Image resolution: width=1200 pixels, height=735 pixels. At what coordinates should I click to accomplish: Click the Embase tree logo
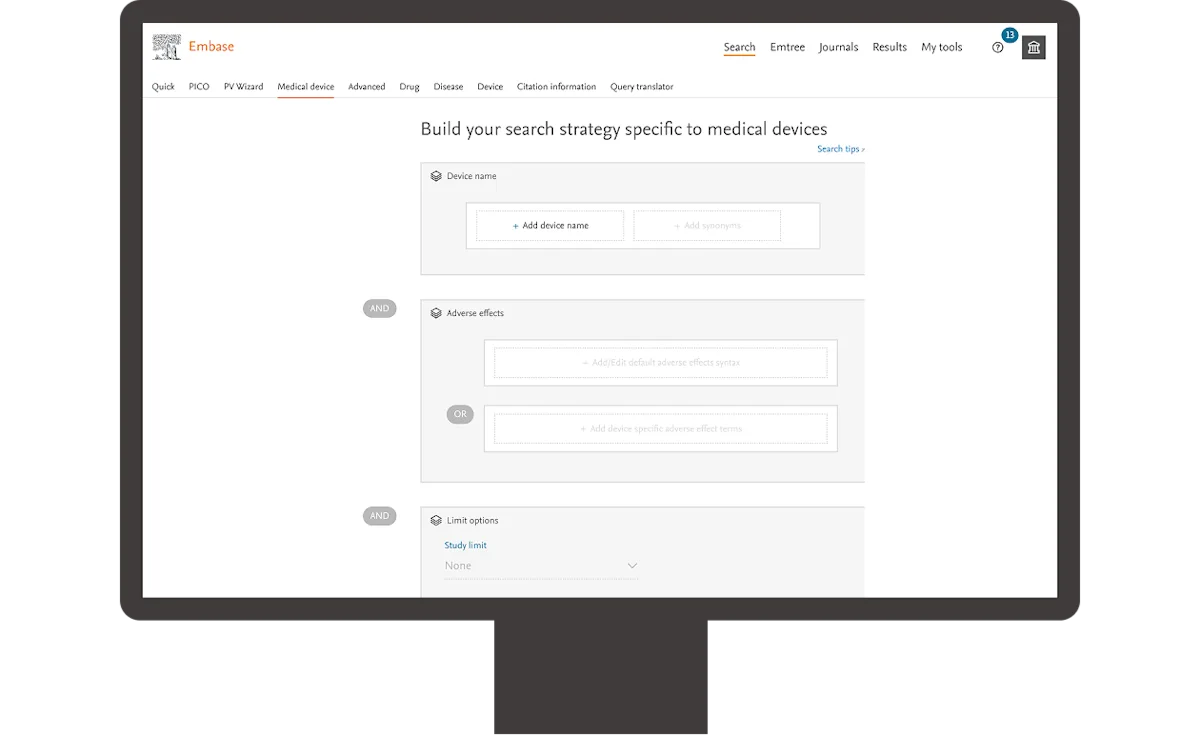[166, 46]
